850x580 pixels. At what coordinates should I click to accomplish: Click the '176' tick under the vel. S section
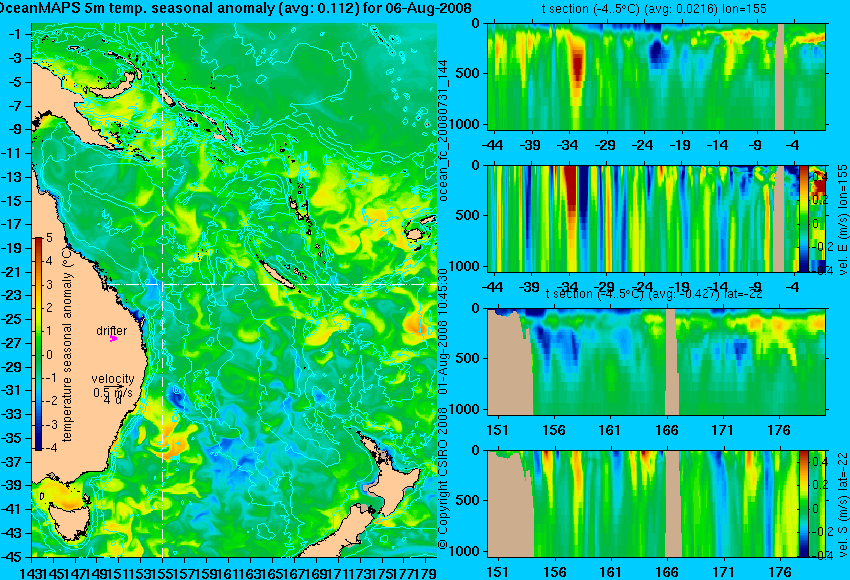[780, 572]
